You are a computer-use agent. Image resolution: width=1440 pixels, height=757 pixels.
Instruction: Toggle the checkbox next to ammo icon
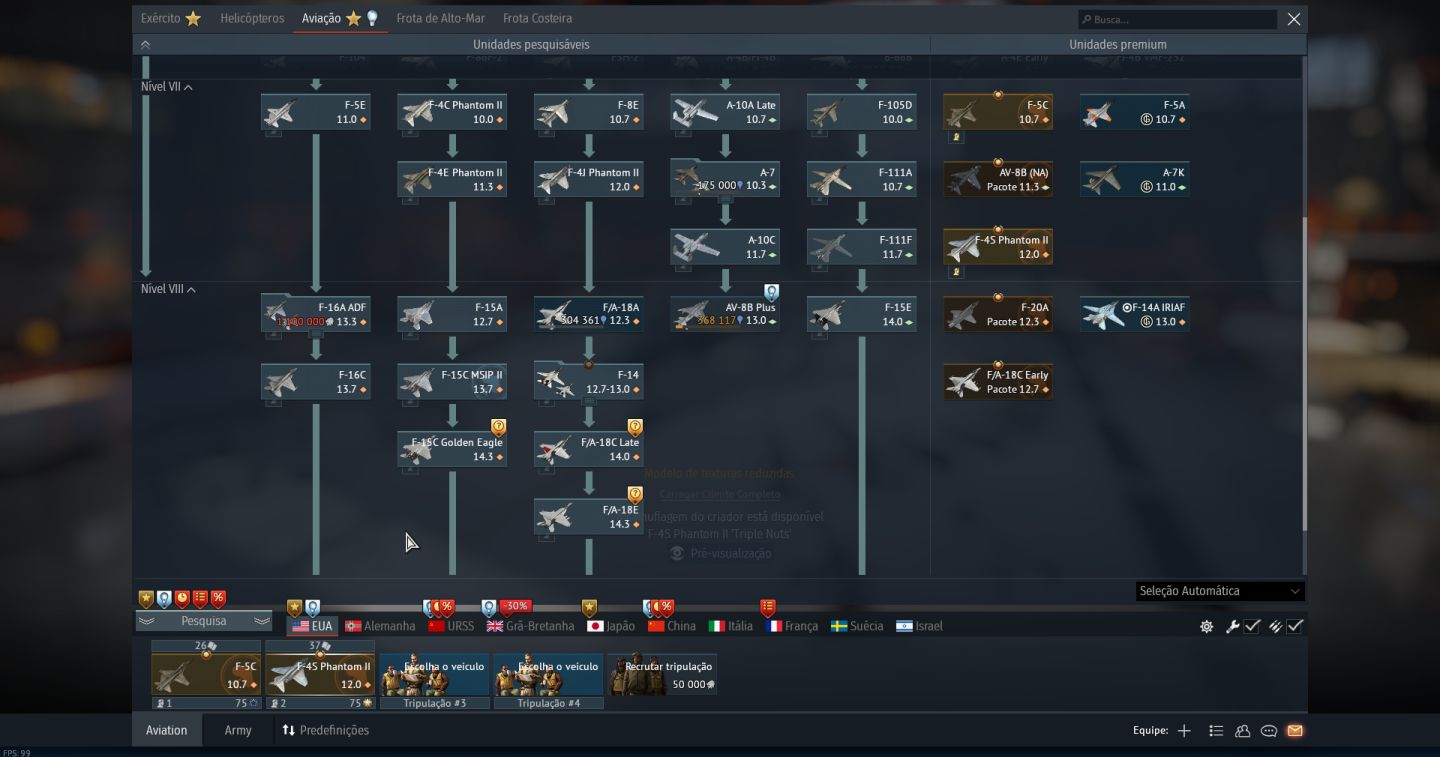(x=1294, y=627)
